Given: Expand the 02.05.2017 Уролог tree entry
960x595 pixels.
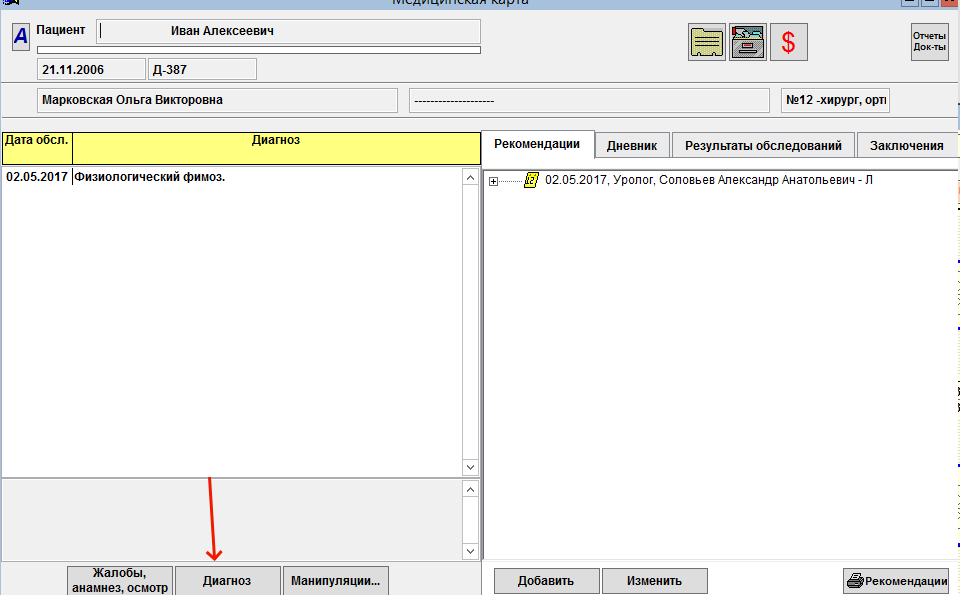Looking at the screenshot, I should [x=493, y=181].
